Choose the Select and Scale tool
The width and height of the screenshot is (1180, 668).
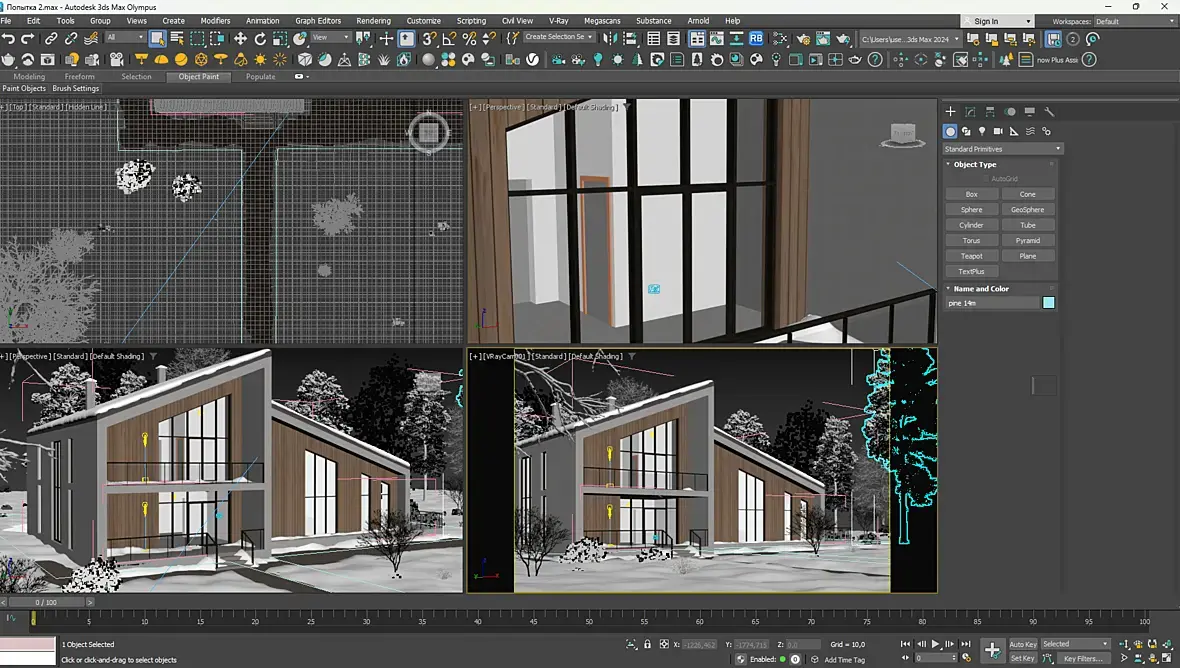280,38
